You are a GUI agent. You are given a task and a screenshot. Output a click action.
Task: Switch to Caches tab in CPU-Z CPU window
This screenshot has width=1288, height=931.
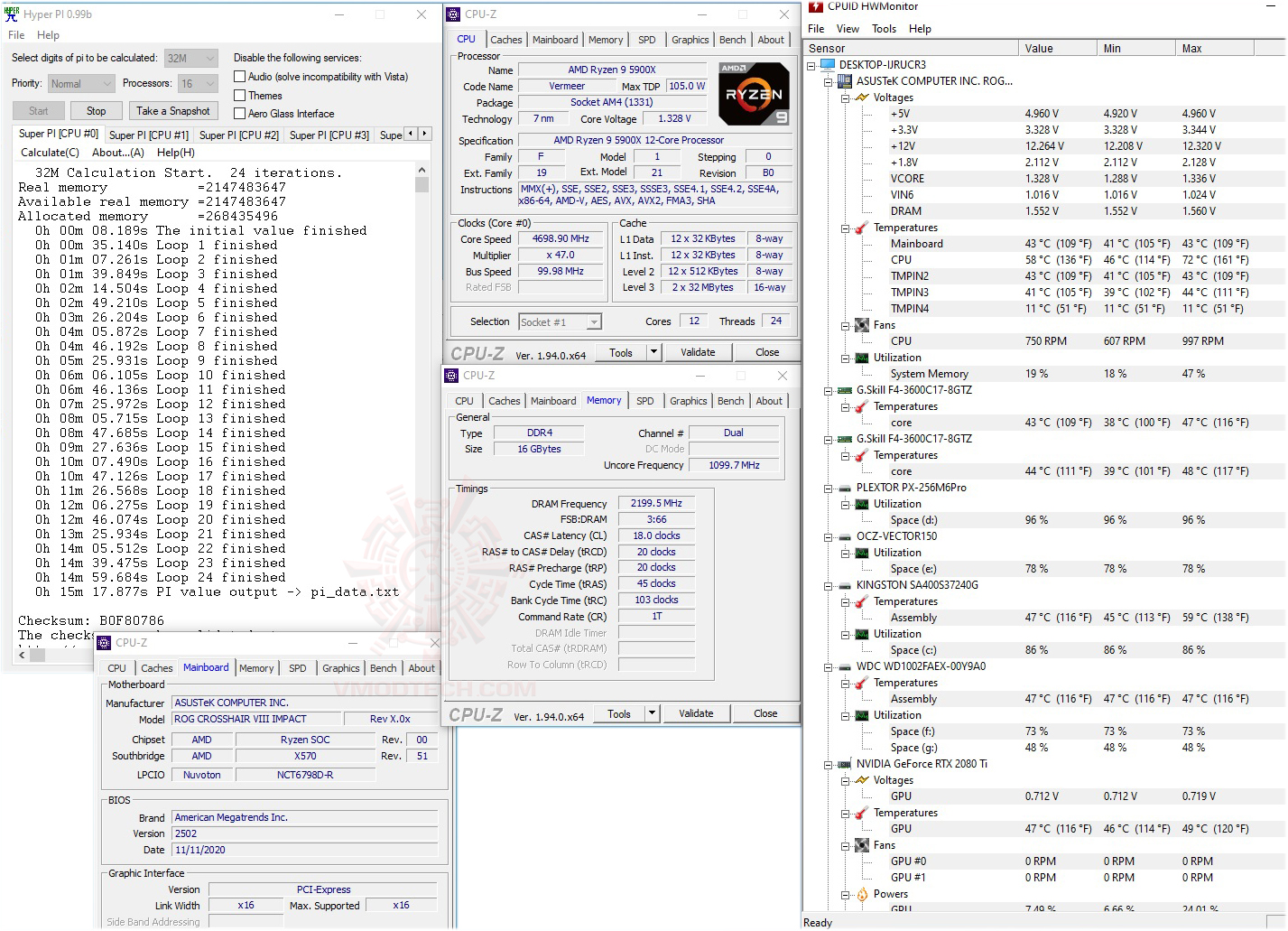[x=505, y=40]
